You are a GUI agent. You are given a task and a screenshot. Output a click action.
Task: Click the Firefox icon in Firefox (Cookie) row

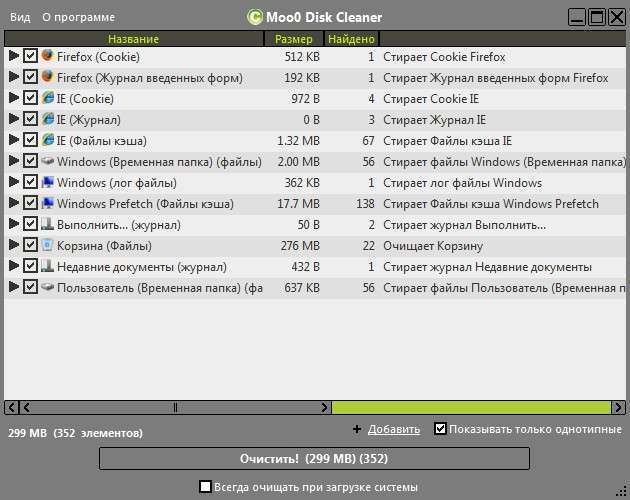[47, 55]
